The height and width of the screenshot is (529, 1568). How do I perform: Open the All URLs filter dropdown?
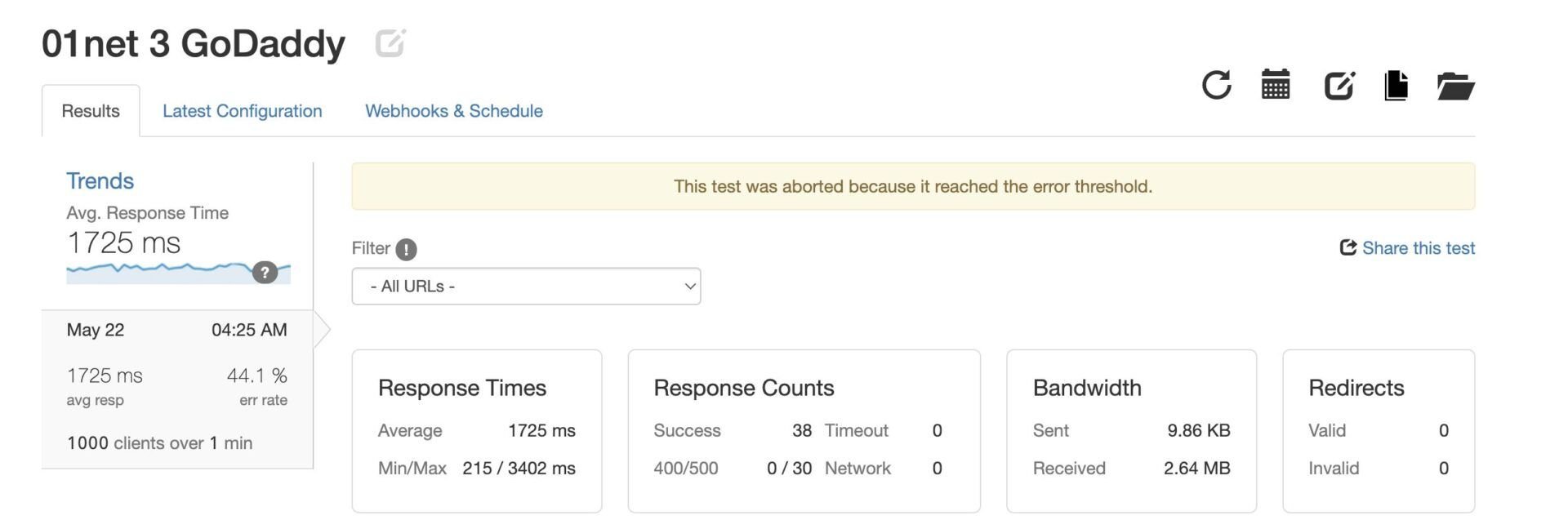pyautogui.click(x=526, y=287)
